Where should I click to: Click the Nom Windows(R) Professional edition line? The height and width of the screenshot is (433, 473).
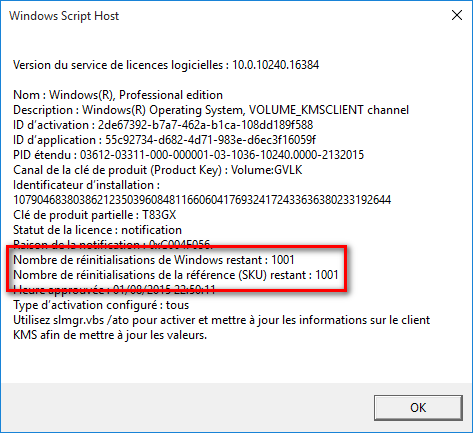118,95
